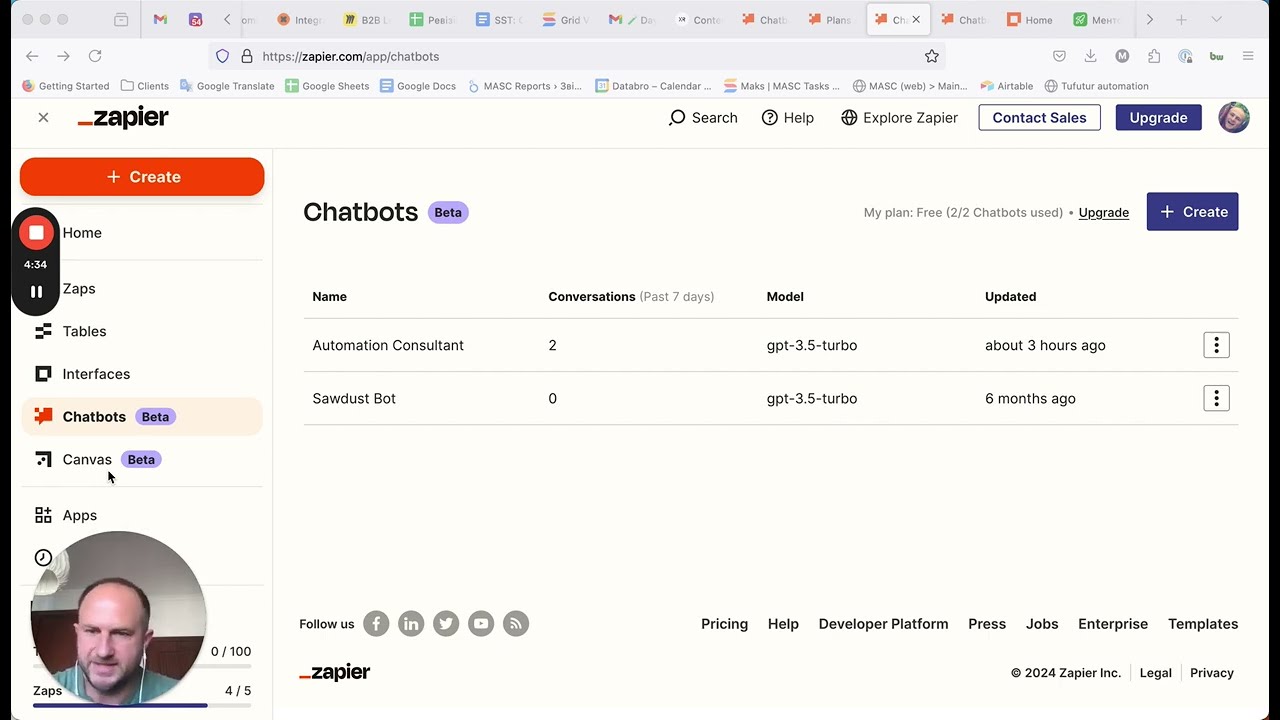Go to Home in the sidebar

[x=82, y=233]
